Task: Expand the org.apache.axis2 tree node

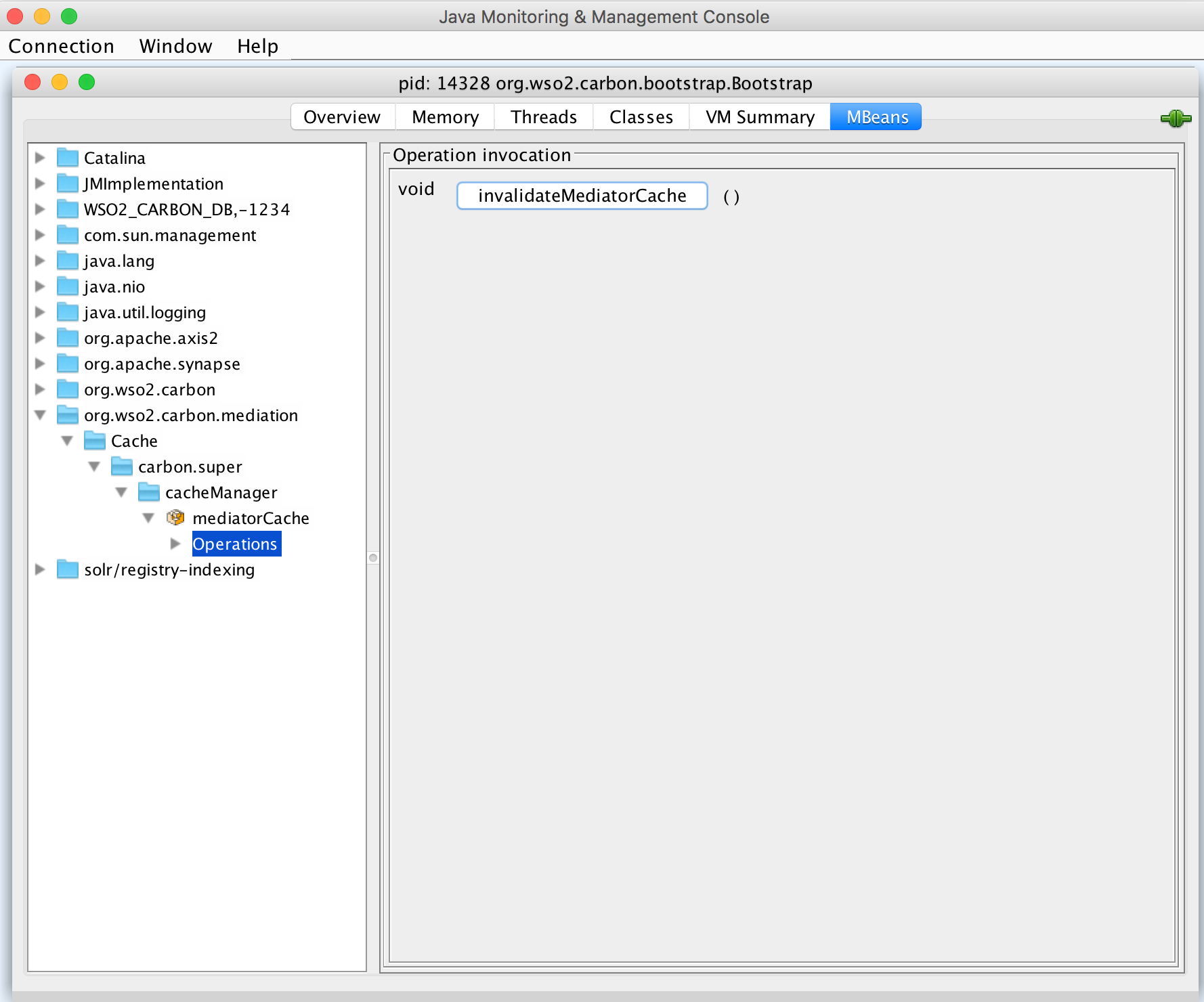Action: click(40, 338)
